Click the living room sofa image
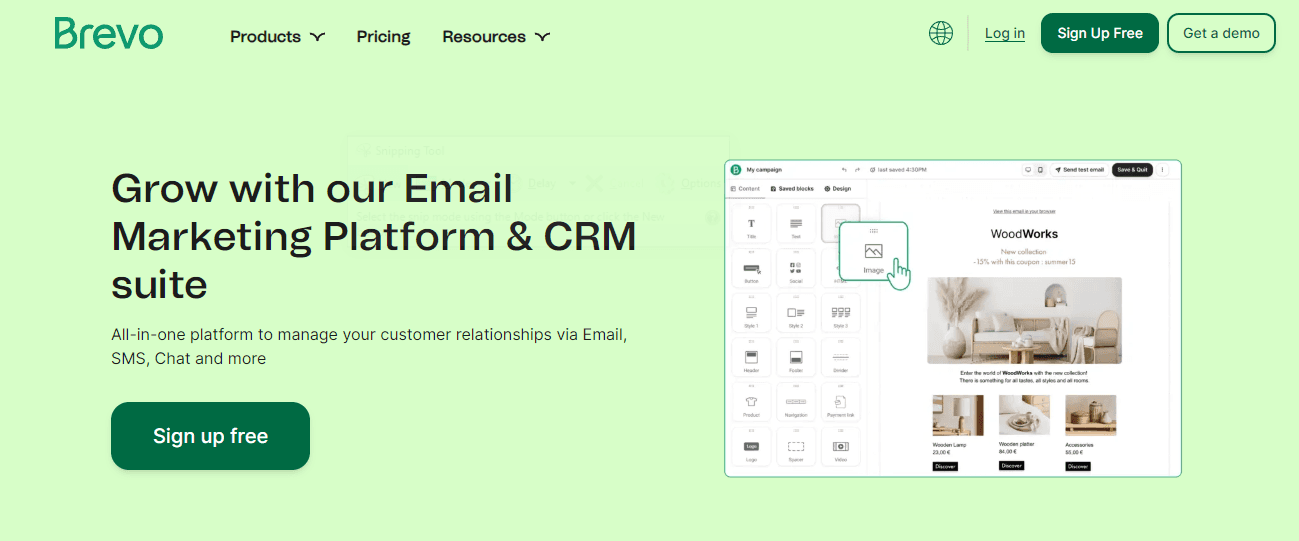 [x=1024, y=320]
